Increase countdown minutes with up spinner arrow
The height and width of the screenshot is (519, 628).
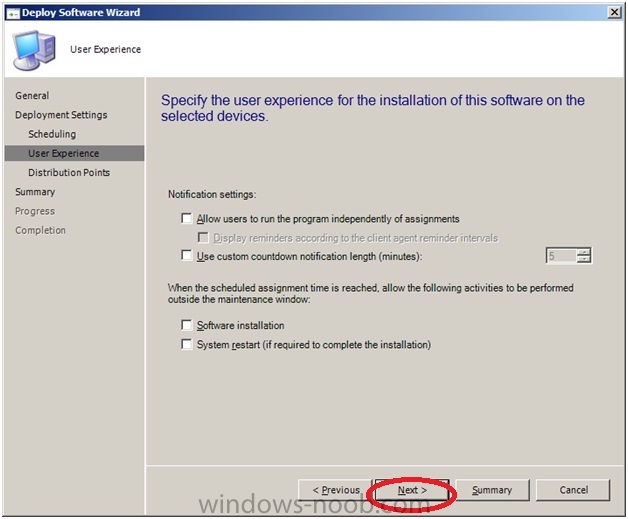[584, 252]
